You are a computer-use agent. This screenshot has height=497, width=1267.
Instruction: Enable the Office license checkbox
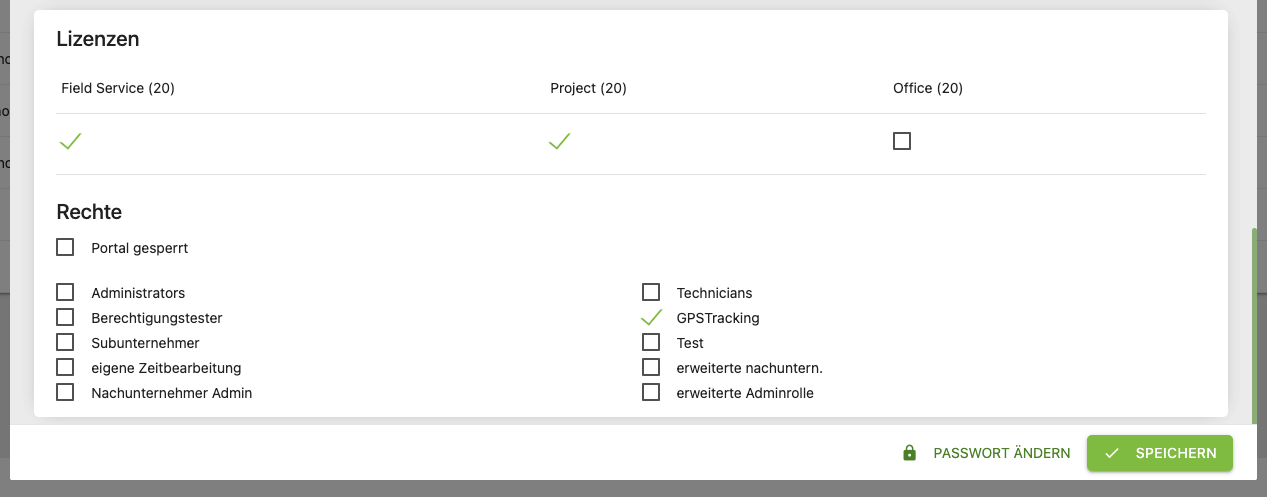click(x=902, y=141)
